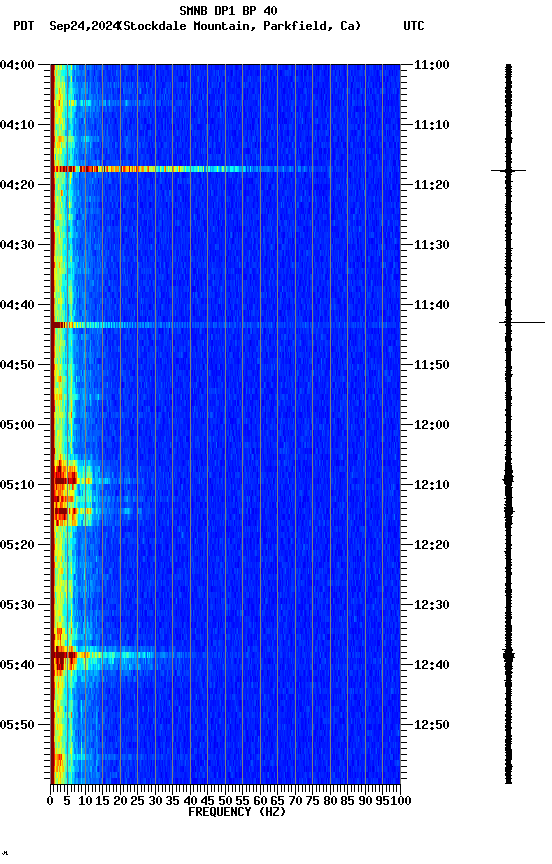Click the 70 Hz frequency tick label
Viewport: 552px width, 864px height.
tap(295, 801)
